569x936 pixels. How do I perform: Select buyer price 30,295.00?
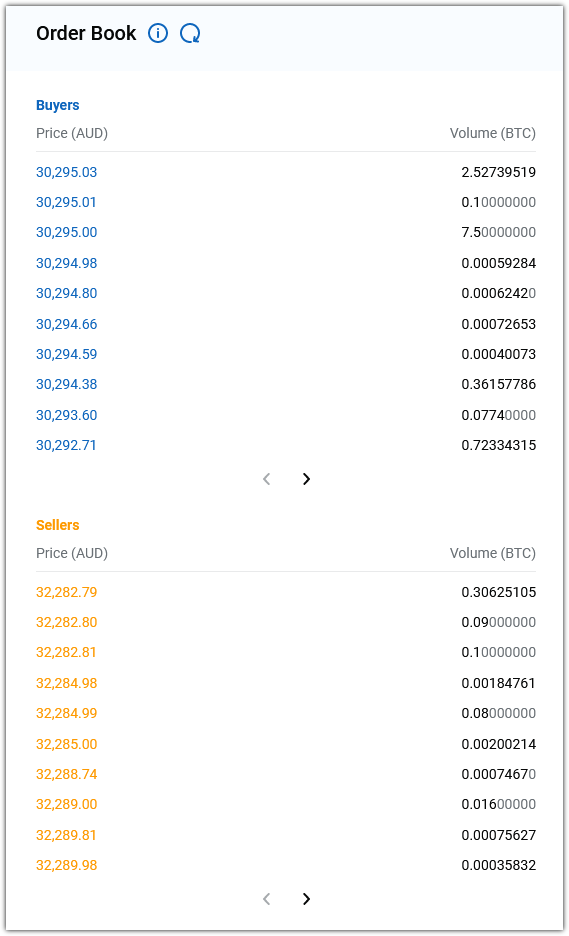[x=66, y=232]
